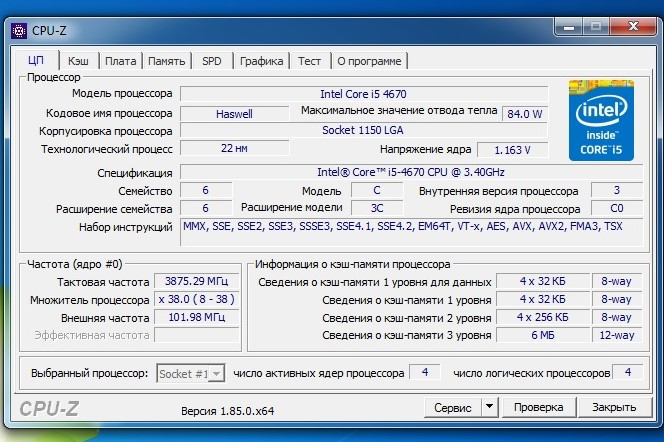Click the 101.98 МГц bus speed value
Screen dimensions: 664x442
196,317
